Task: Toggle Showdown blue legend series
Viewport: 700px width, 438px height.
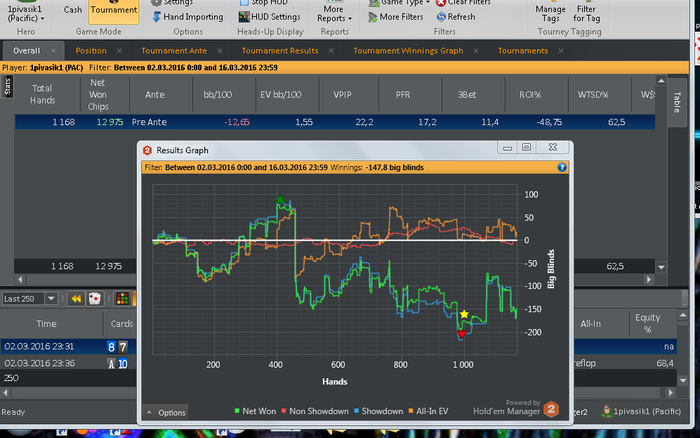Action: (379, 411)
